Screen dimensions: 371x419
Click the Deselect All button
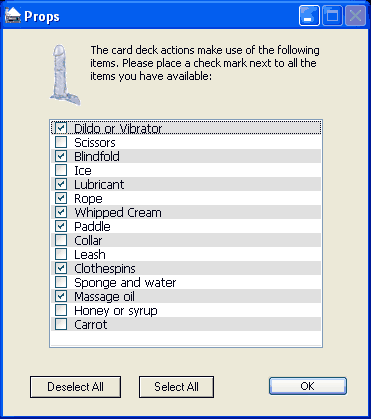75,387
